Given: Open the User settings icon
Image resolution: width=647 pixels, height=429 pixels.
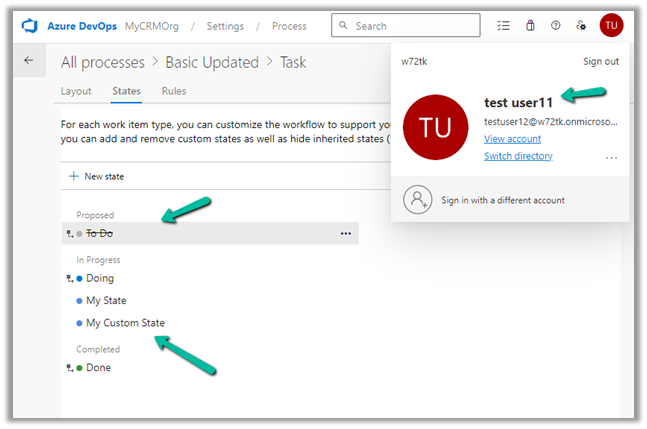Looking at the screenshot, I should point(581,26).
